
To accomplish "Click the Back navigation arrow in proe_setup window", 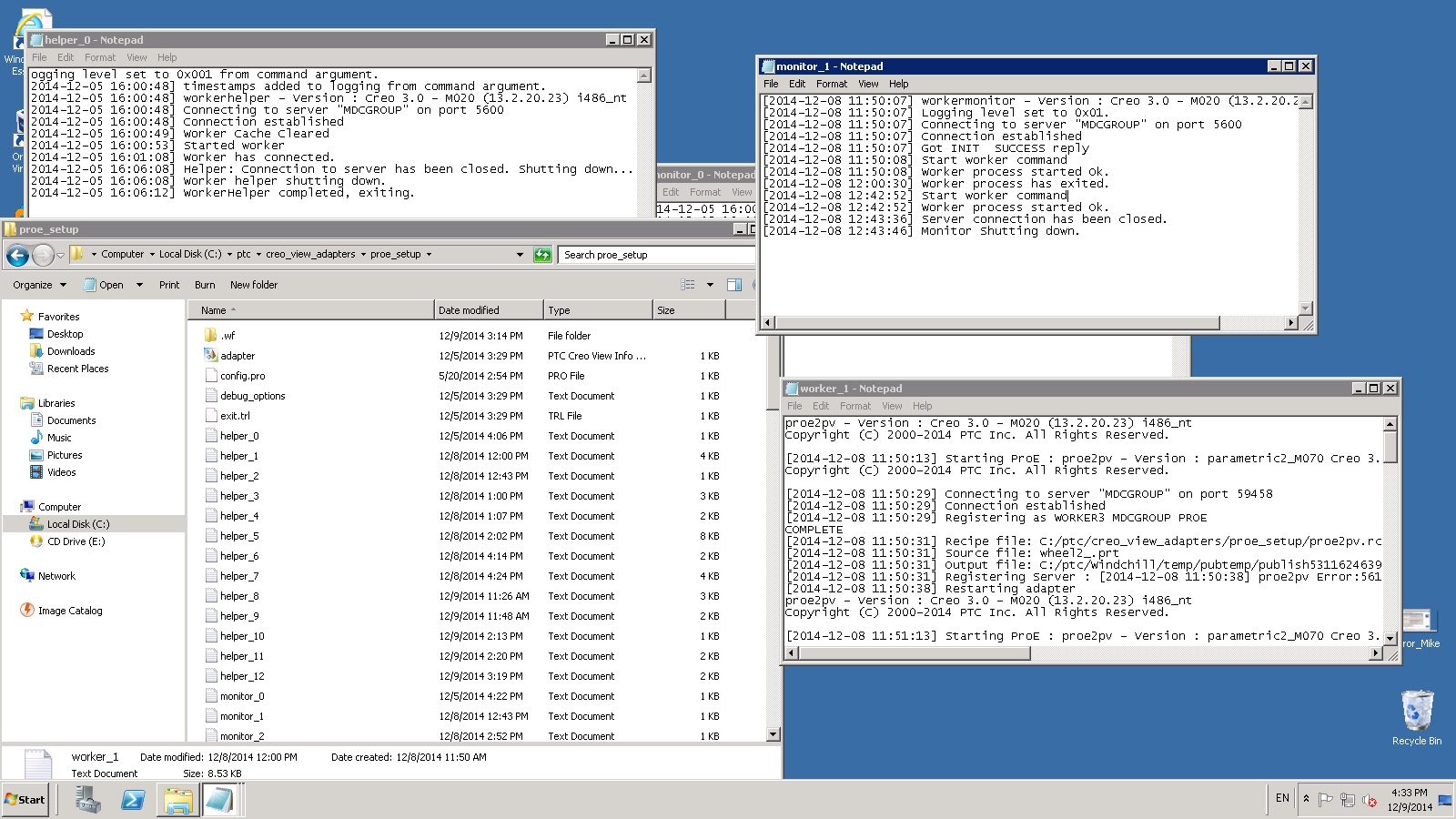I will tap(17, 256).
